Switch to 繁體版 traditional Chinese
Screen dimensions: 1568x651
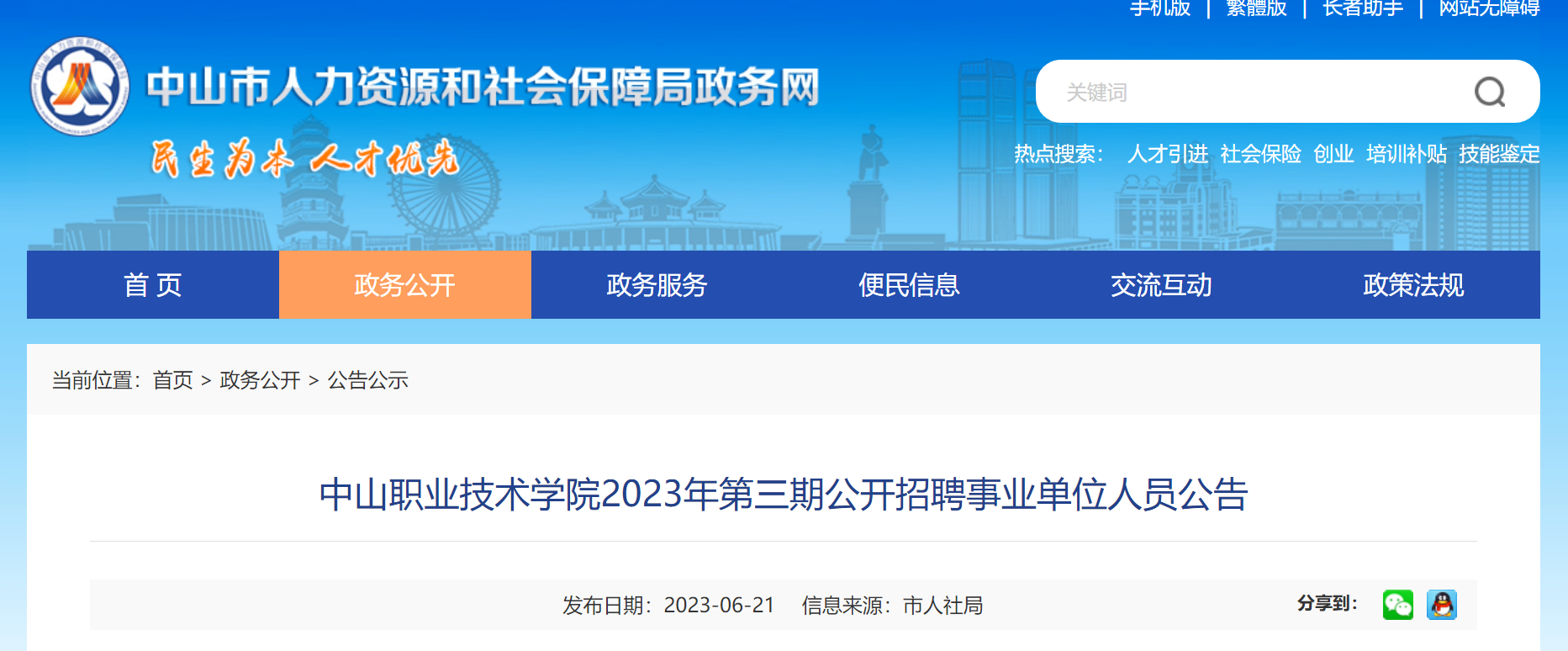pyautogui.click(x=1256, y=8)
